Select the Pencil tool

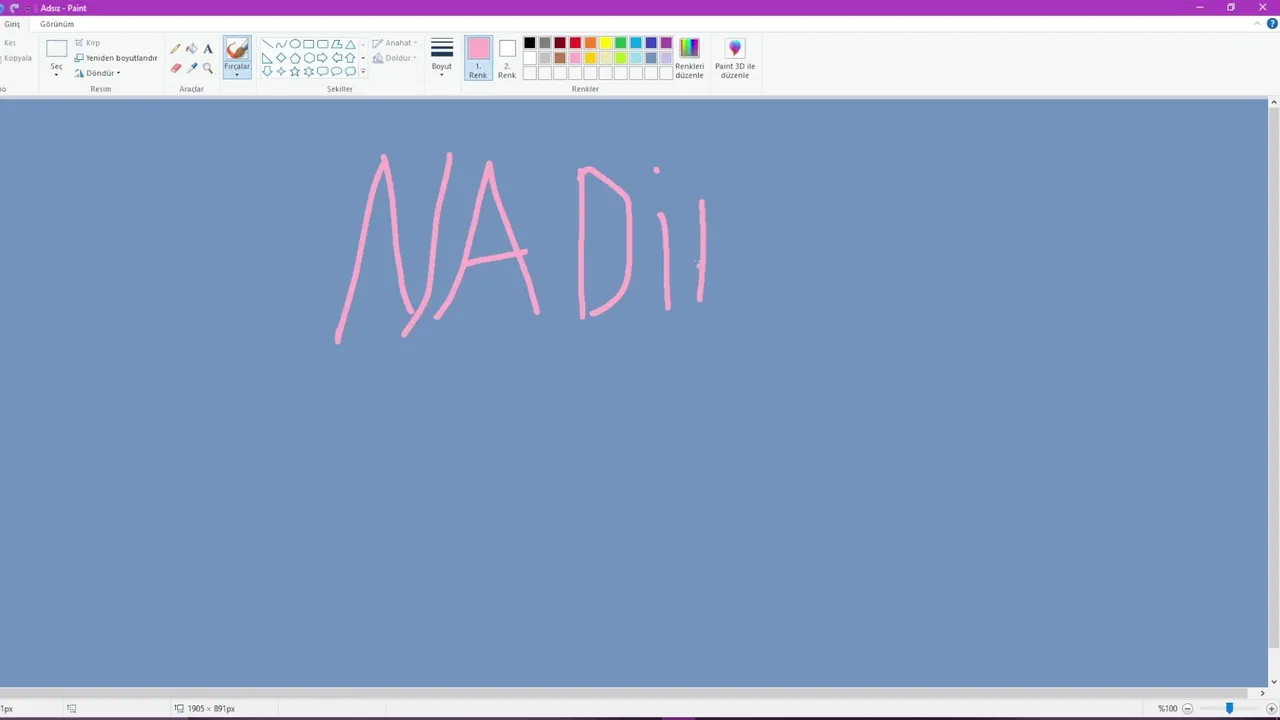pyautogui.click(x=176, y=48)
